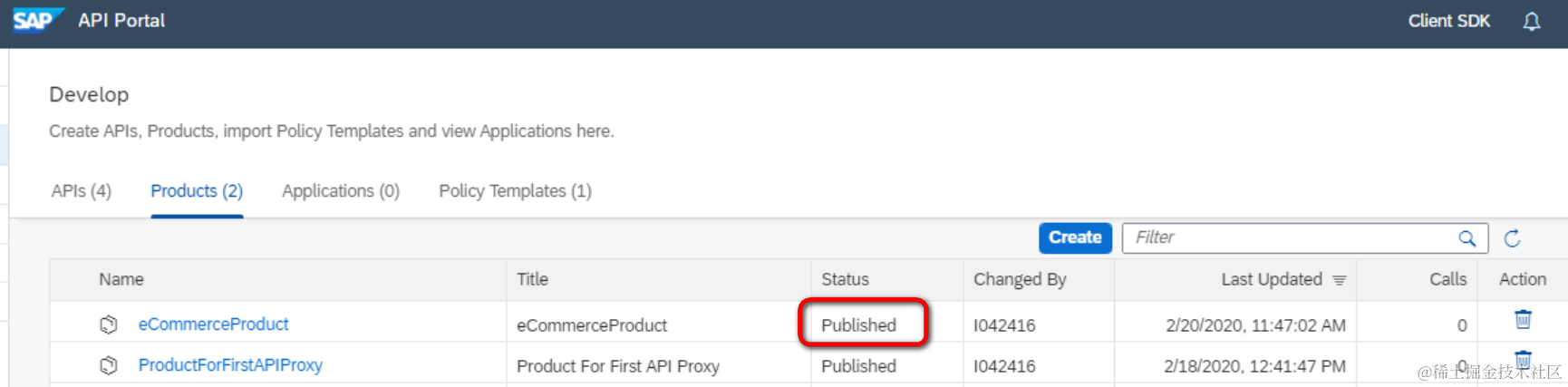Sort by Changed By column header
The height and width of the screenshot is (387, 1568).
(x=1020, y=279)
